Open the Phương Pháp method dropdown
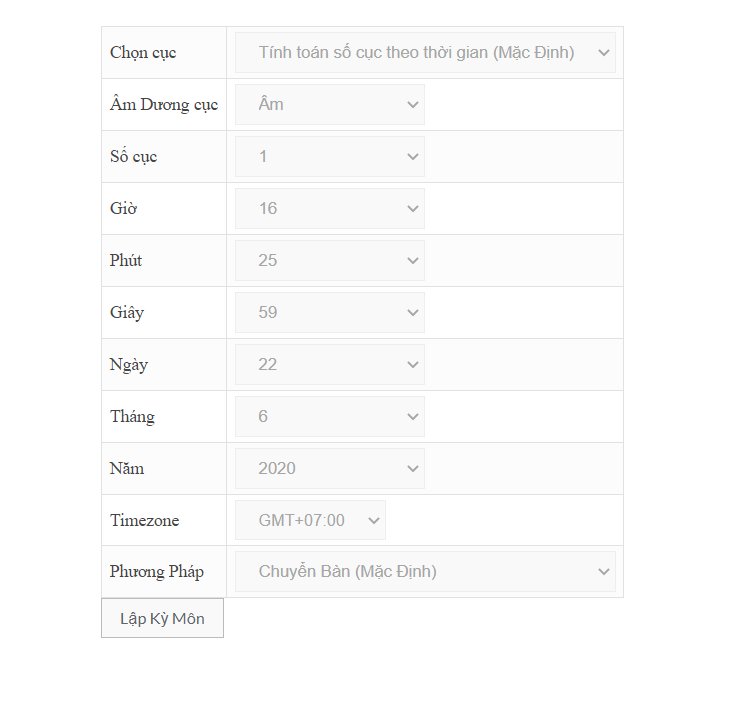The height and width of the screenshot is (712, 739). pyautogui.click(x=424, y=571)
